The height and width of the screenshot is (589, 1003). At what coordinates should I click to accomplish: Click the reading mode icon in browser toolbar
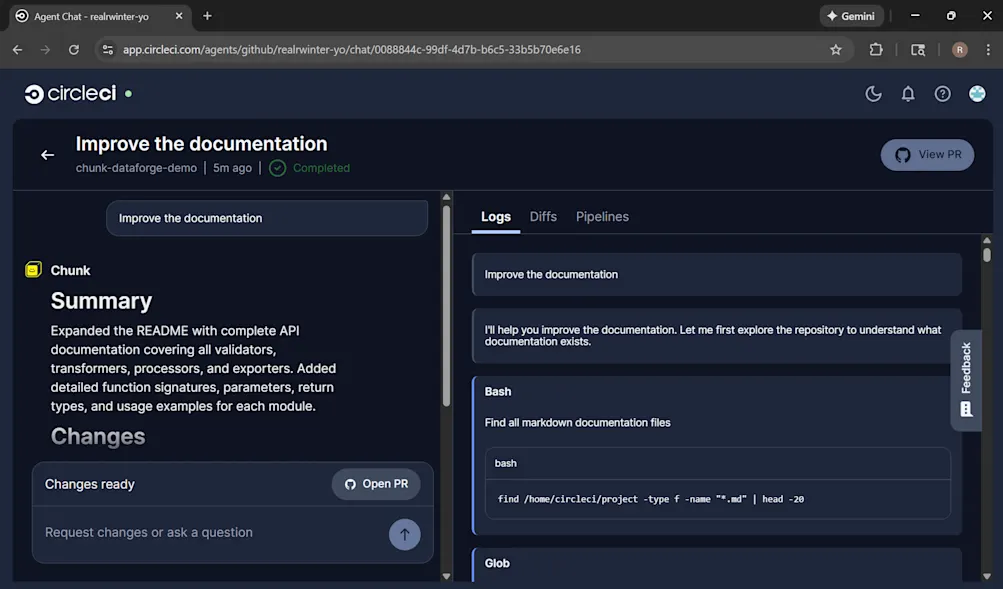(918, 50)
